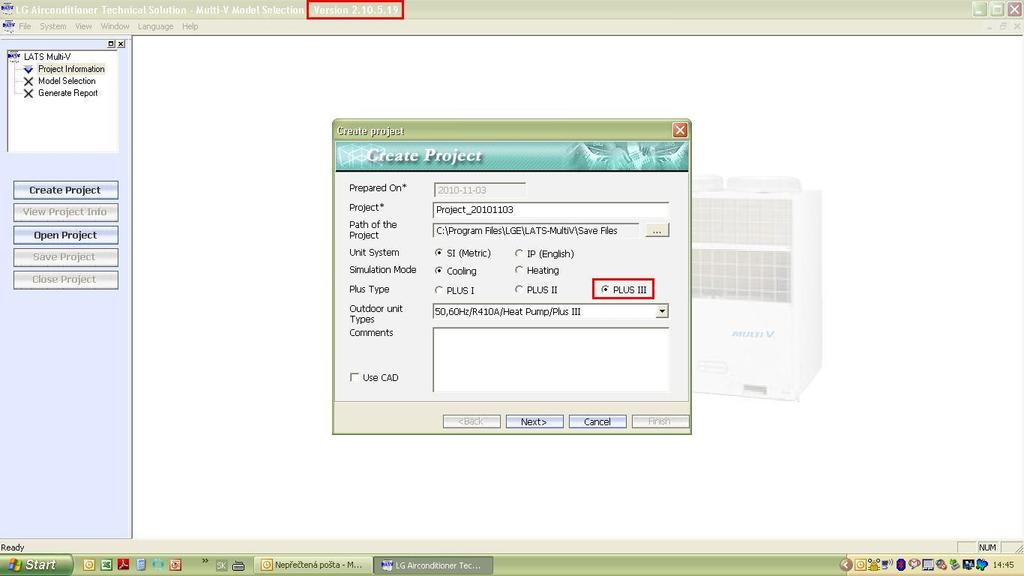The height and width of the screenshot is (576, 1024).
Task: Click the Create Project sidebar button
Action: (x=65, y=190)
